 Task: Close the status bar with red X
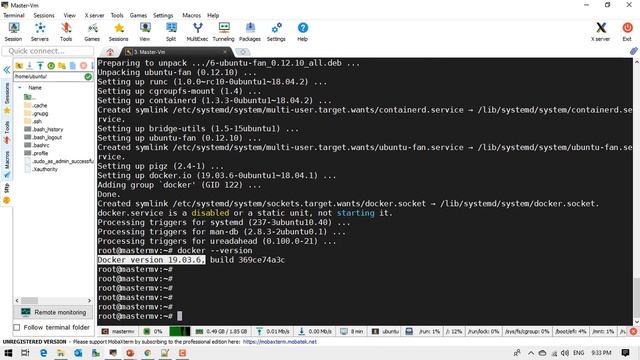coord(633,331)
